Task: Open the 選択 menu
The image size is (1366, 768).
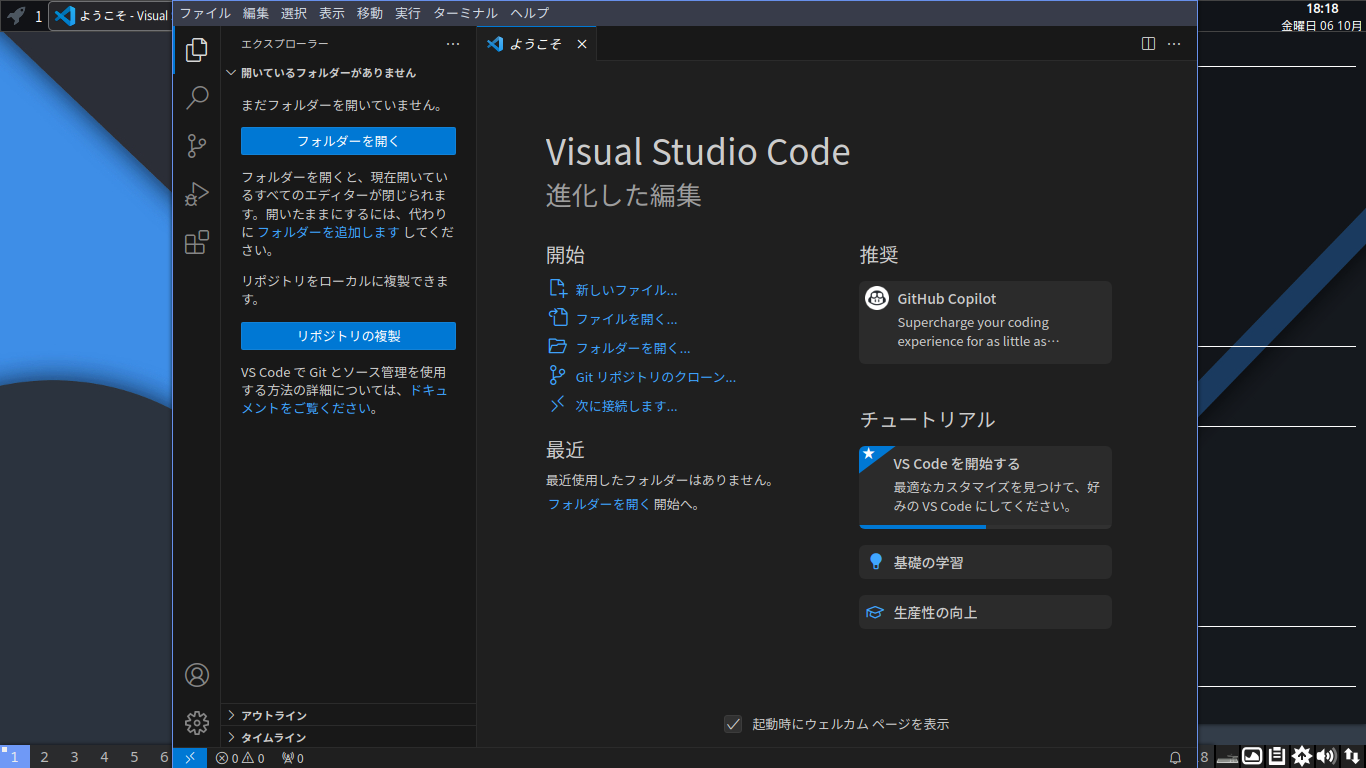Action: [x=294, y=13]
